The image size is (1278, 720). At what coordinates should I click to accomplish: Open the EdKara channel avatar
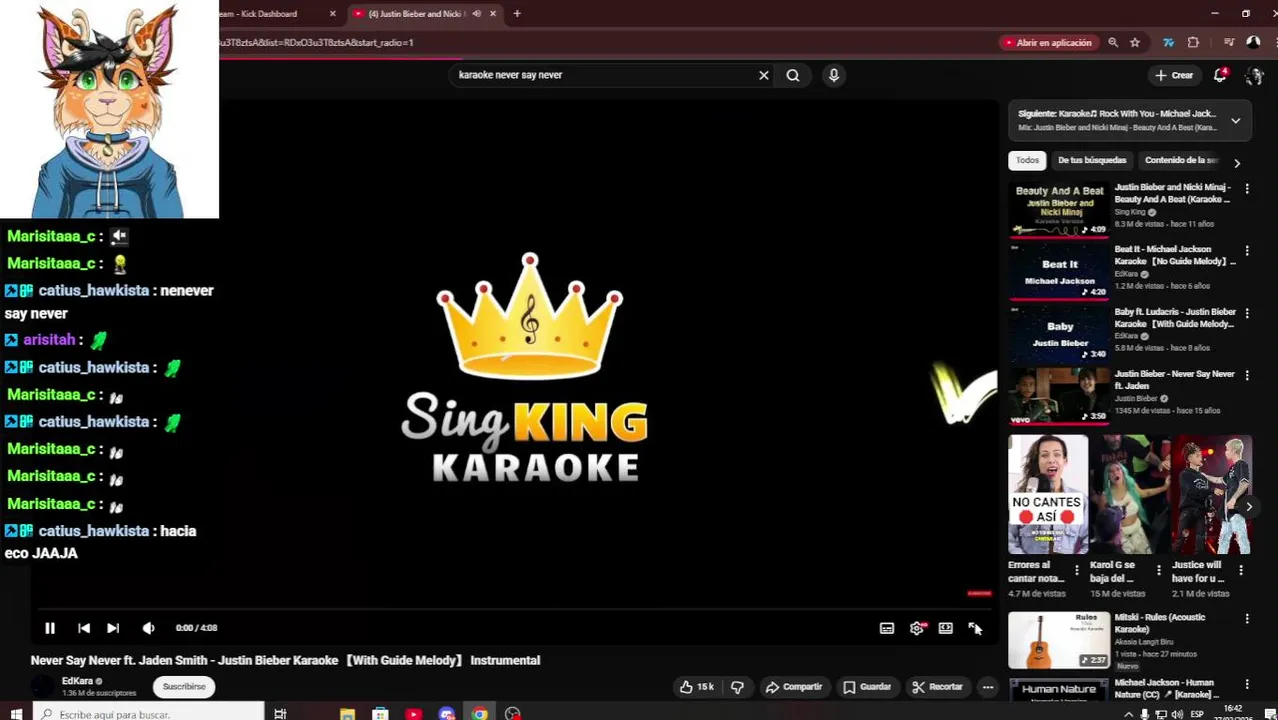[x=43, y=686]
